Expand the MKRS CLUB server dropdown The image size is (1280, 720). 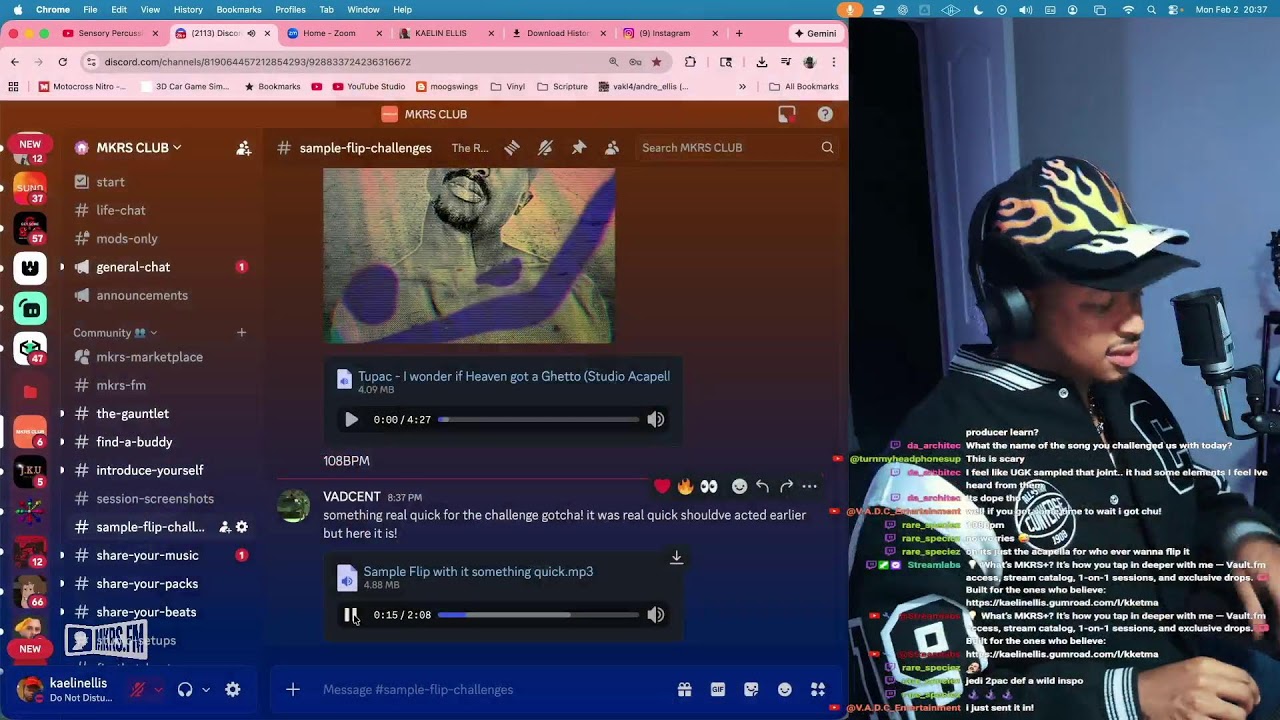click(x=177, y=148)
